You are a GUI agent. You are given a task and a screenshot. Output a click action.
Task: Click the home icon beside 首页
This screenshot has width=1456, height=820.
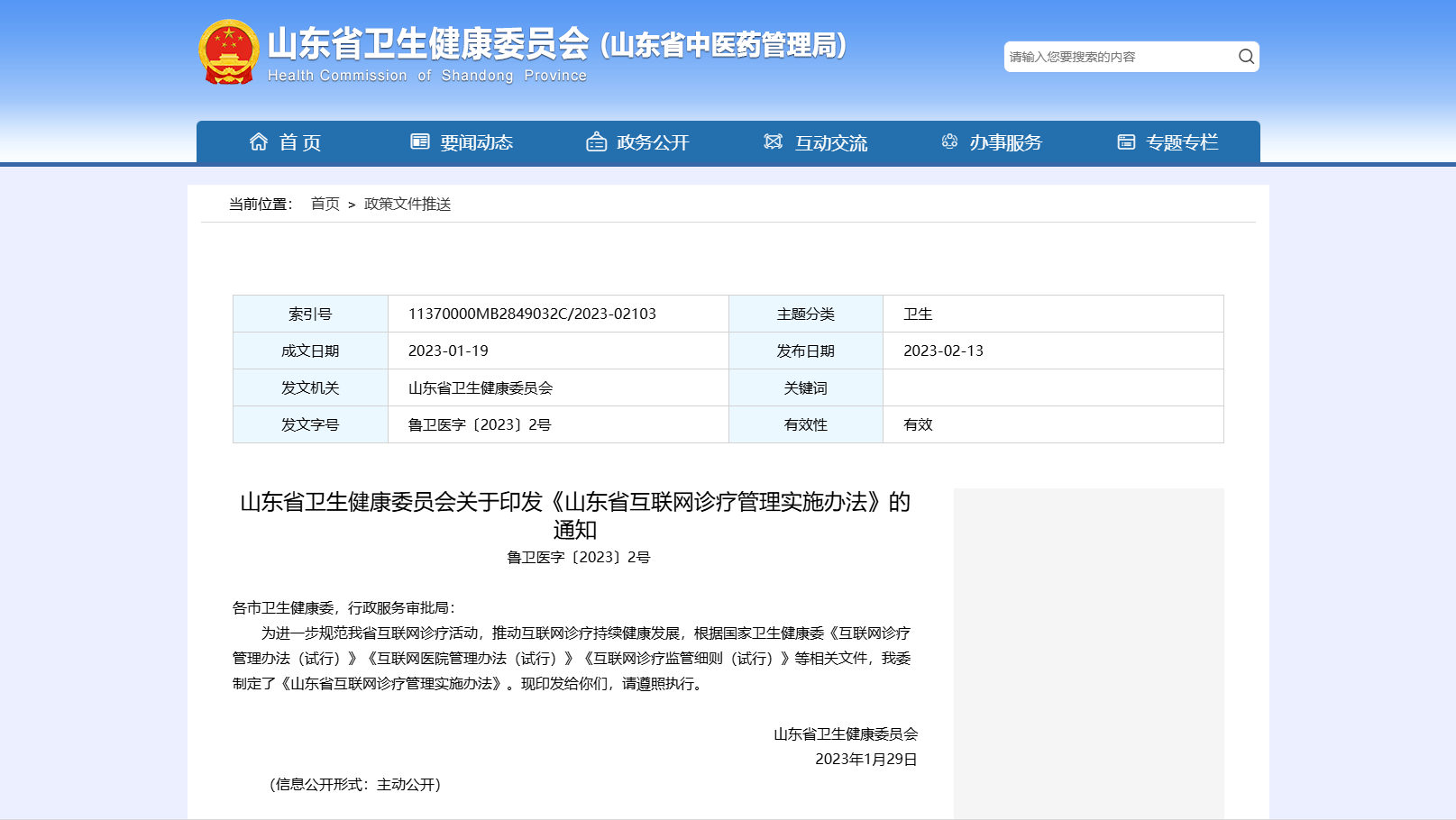(x=259, y=142)
